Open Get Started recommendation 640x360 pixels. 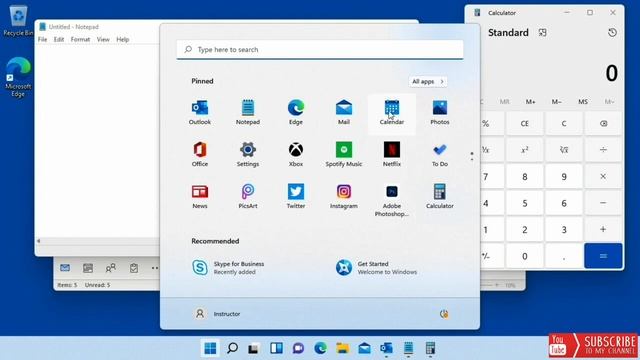[x=376, y=268]
